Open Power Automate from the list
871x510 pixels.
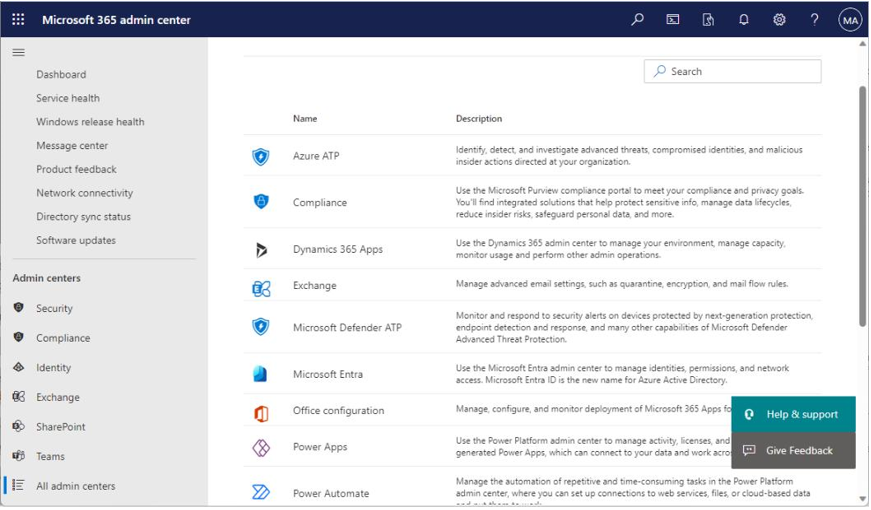pyautogui.click(x=331, y=493)
